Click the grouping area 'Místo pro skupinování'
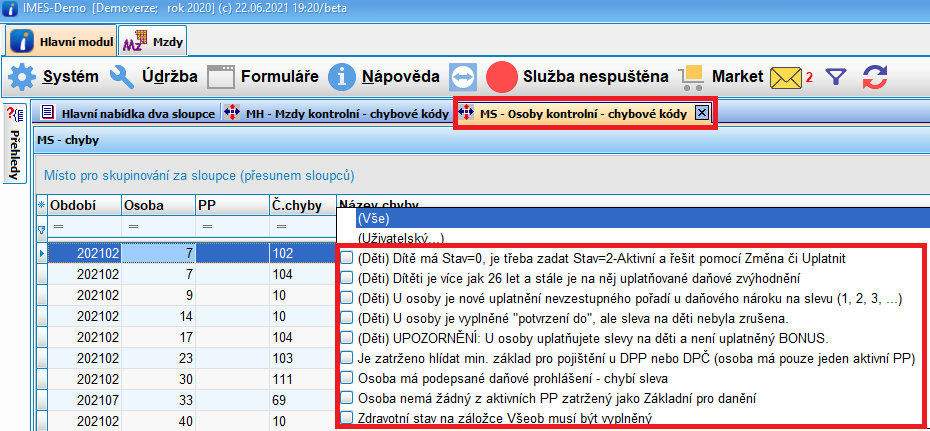930x431 pixels. coord(199,175)
